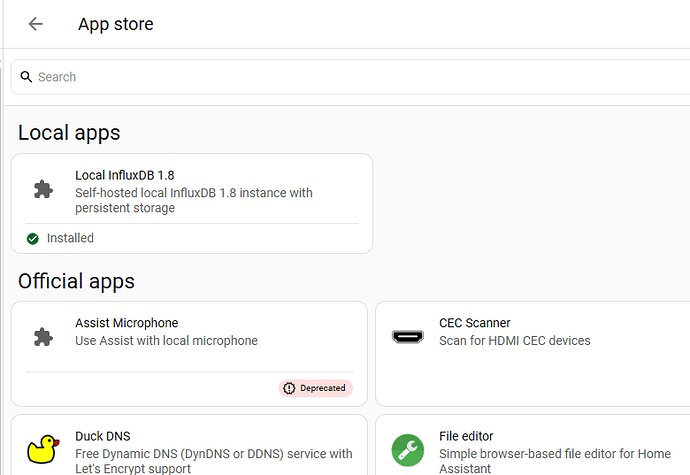Click the Deprecated badge on Assist Microphone
This screenshot has height=475, width=690.
click(316, 388)
